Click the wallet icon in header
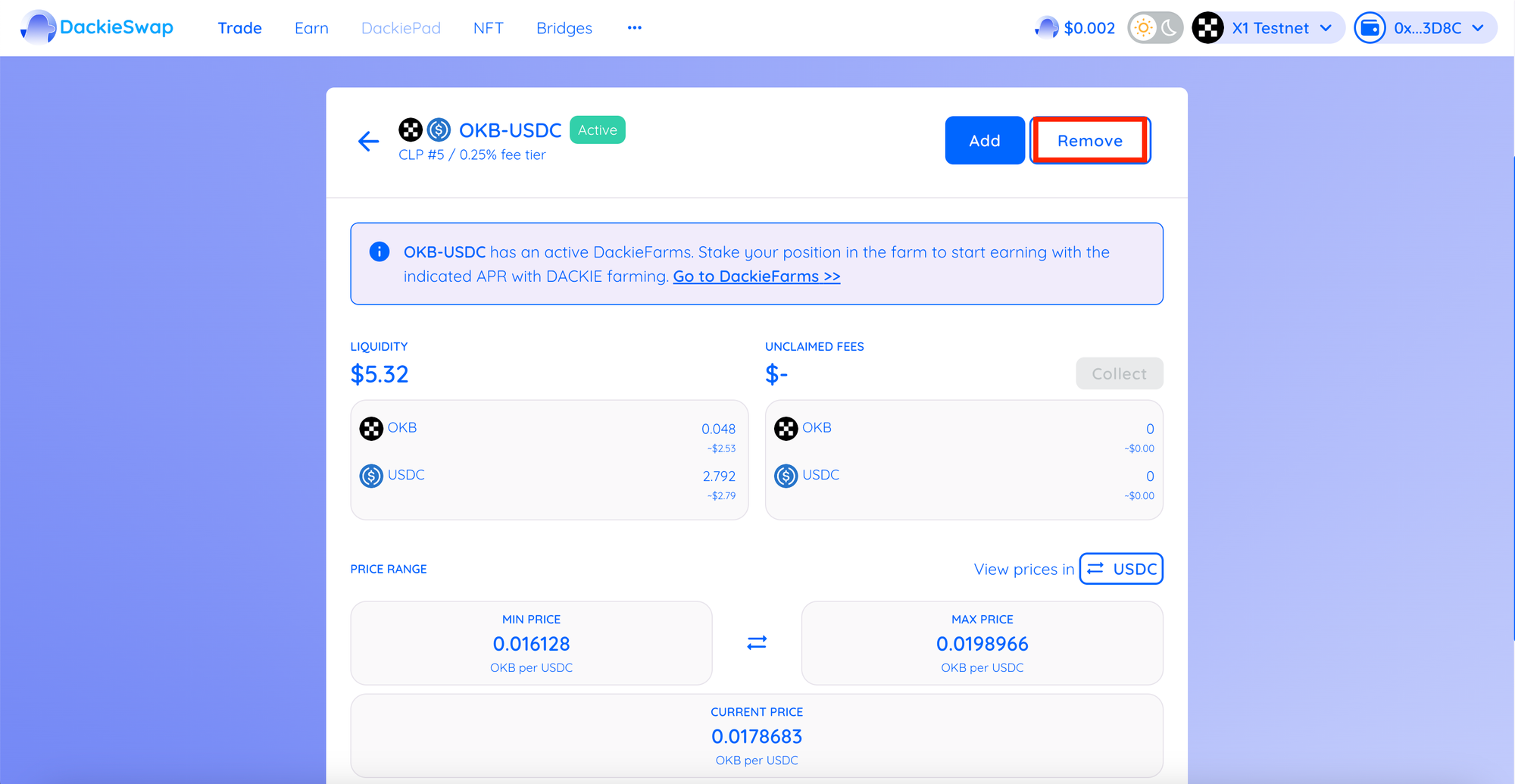The image size is (1515, 784). [1370, 28]
